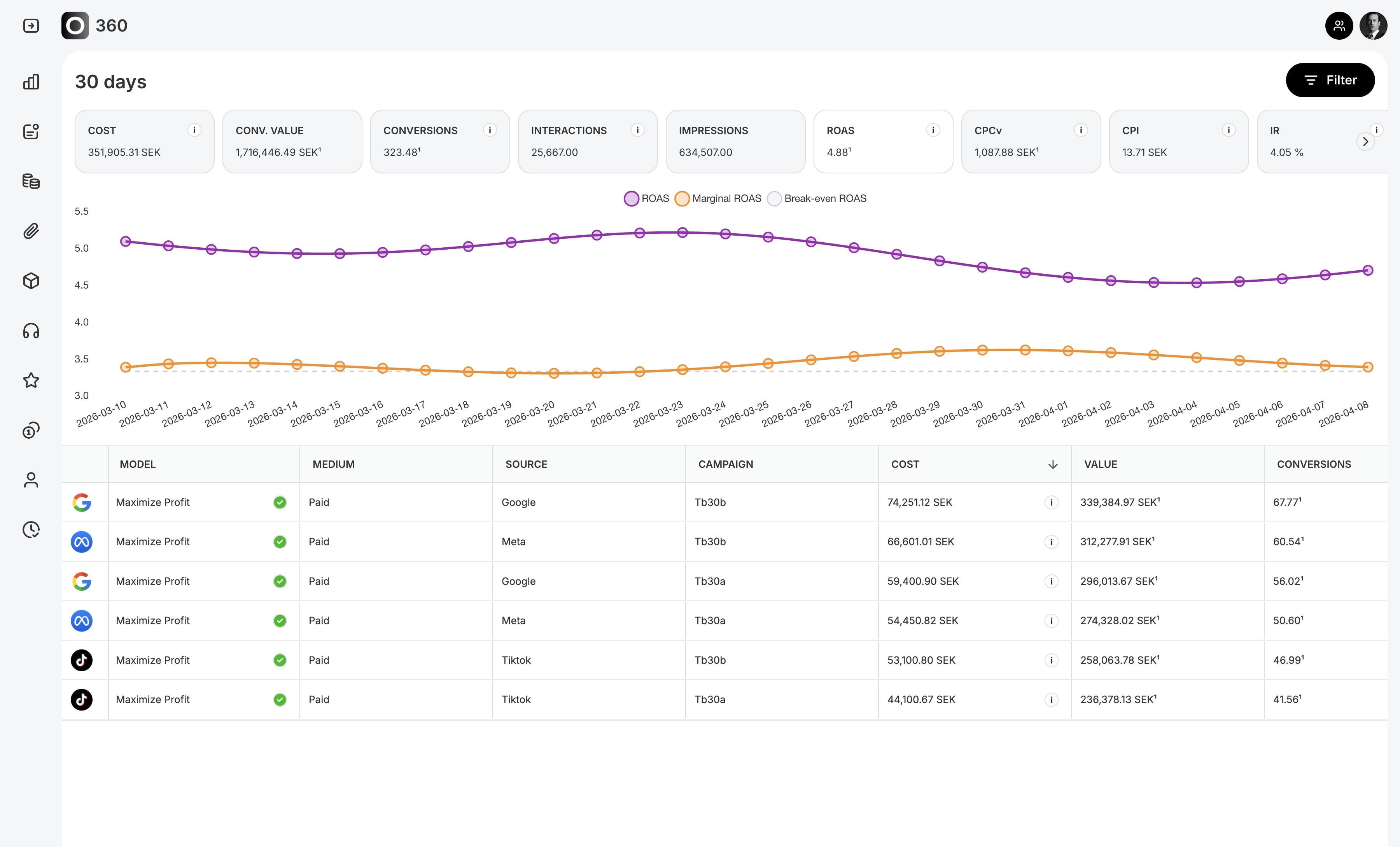1400x847 pixels.
Task: Click the star favorites sidebar icon
Action: 31,380
